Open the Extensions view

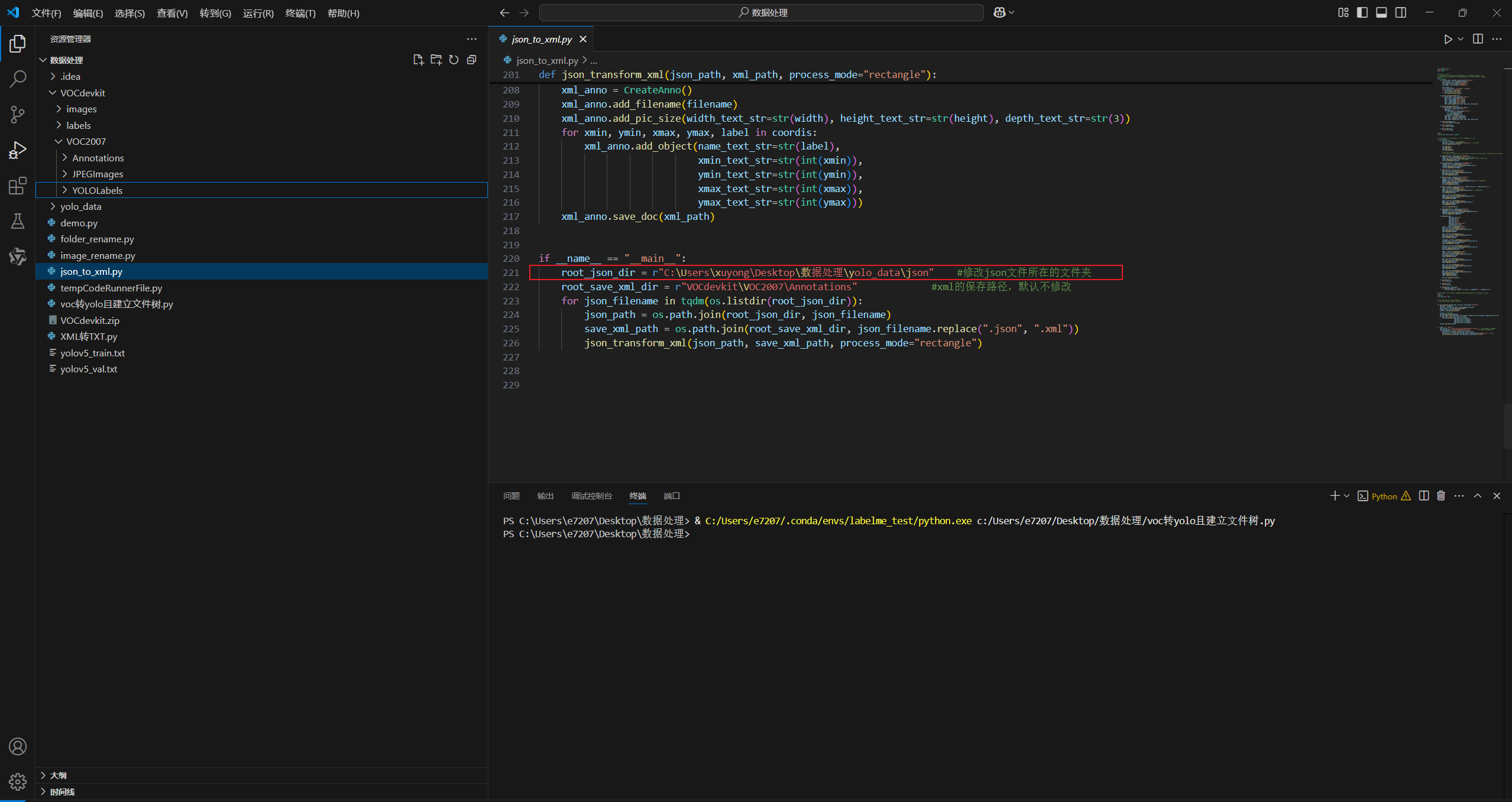click(x=18, y=186)
